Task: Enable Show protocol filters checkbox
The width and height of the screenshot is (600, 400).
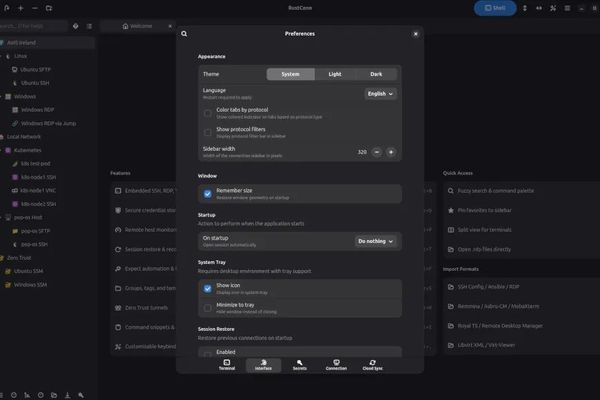Action: pos(208,133)
